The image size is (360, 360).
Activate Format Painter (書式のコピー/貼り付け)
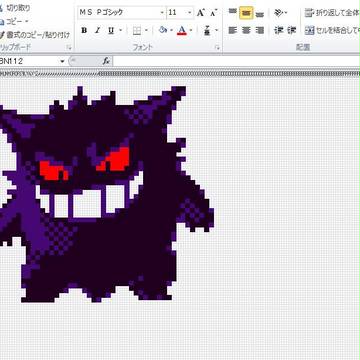coord(35,35)
